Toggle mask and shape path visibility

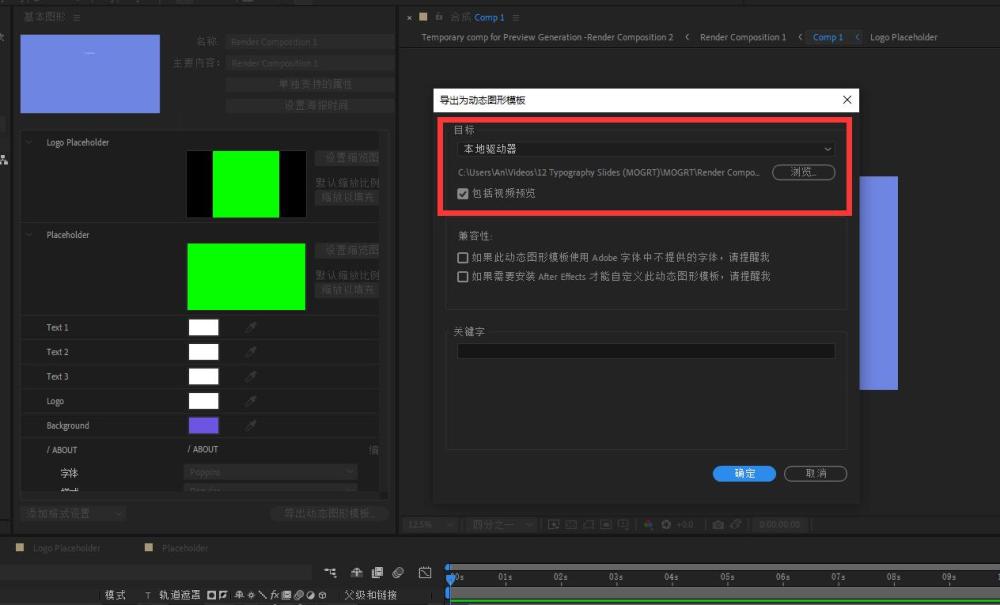tap(588, 525)
